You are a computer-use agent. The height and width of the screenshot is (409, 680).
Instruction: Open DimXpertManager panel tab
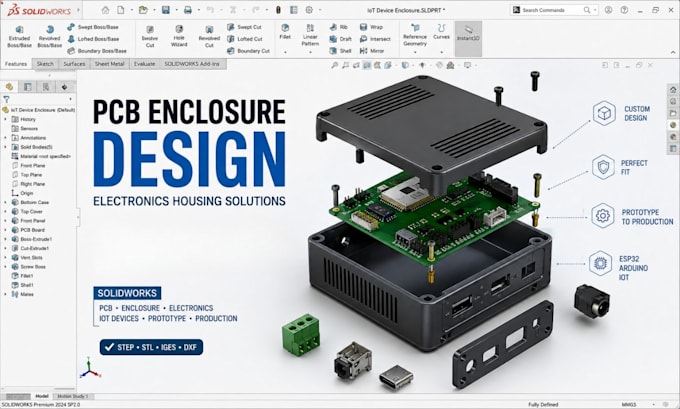64,87
